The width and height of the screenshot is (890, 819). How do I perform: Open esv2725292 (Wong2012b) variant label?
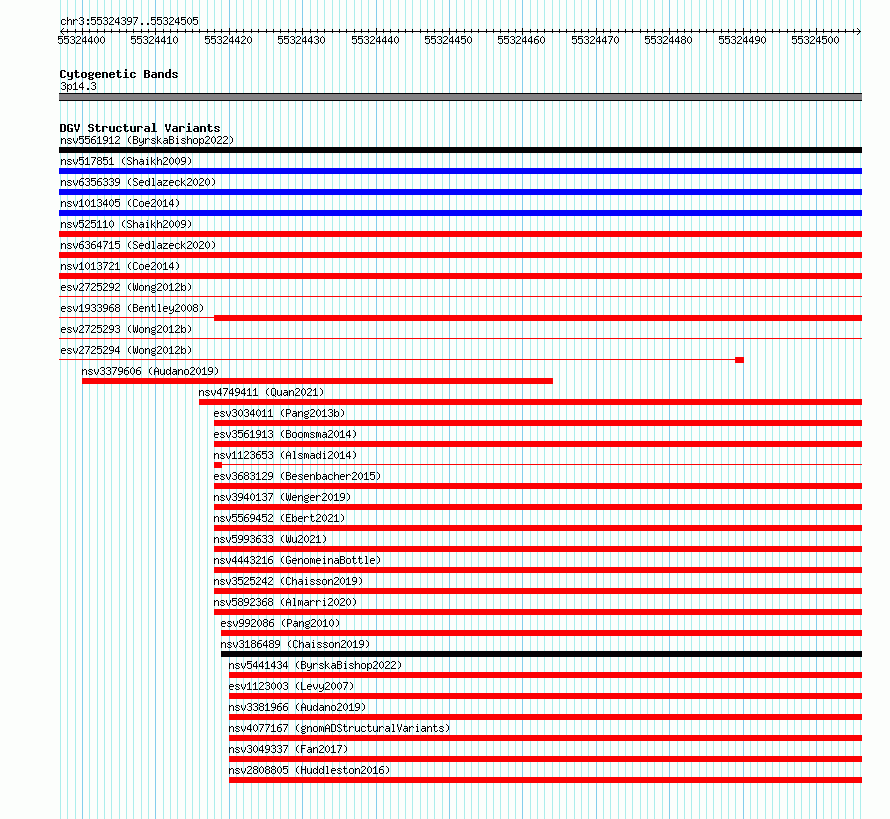point(126,287)
